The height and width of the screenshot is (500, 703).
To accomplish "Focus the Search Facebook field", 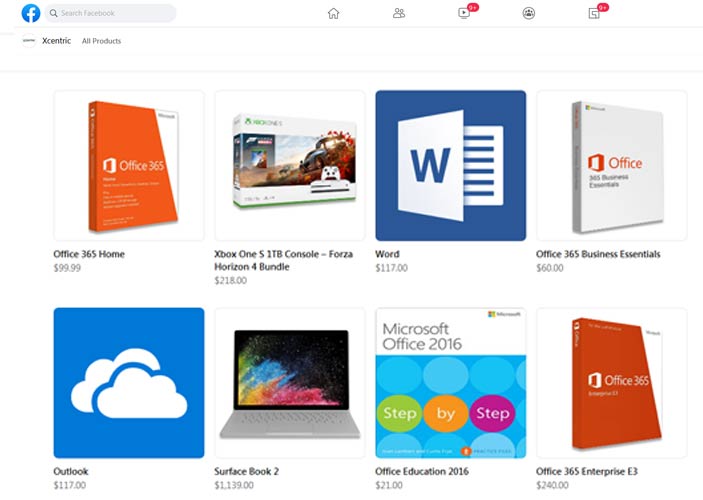I will click(x=110, y=13).
